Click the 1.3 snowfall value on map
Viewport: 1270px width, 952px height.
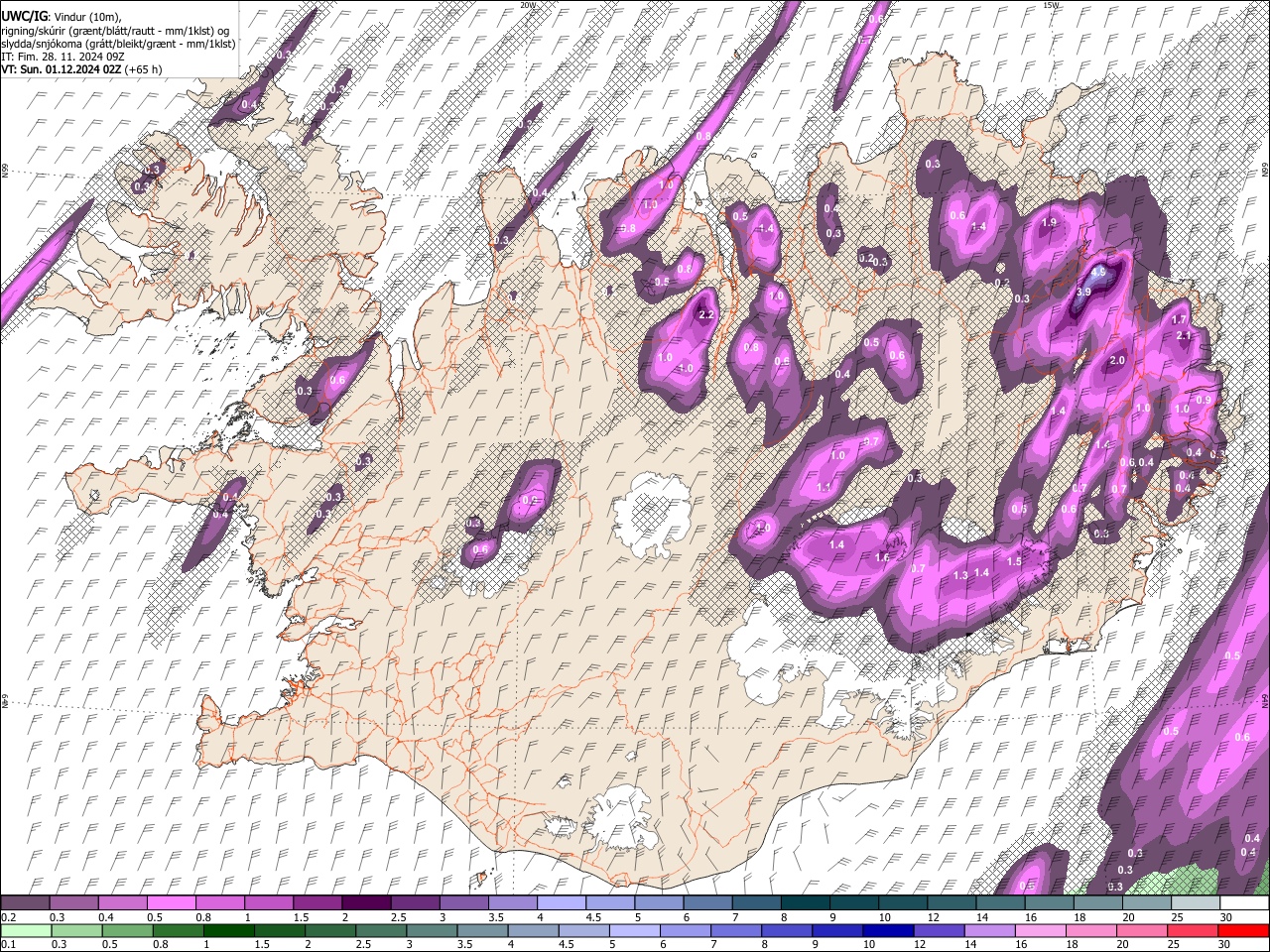pyautogui.click(x=959, y=575)
